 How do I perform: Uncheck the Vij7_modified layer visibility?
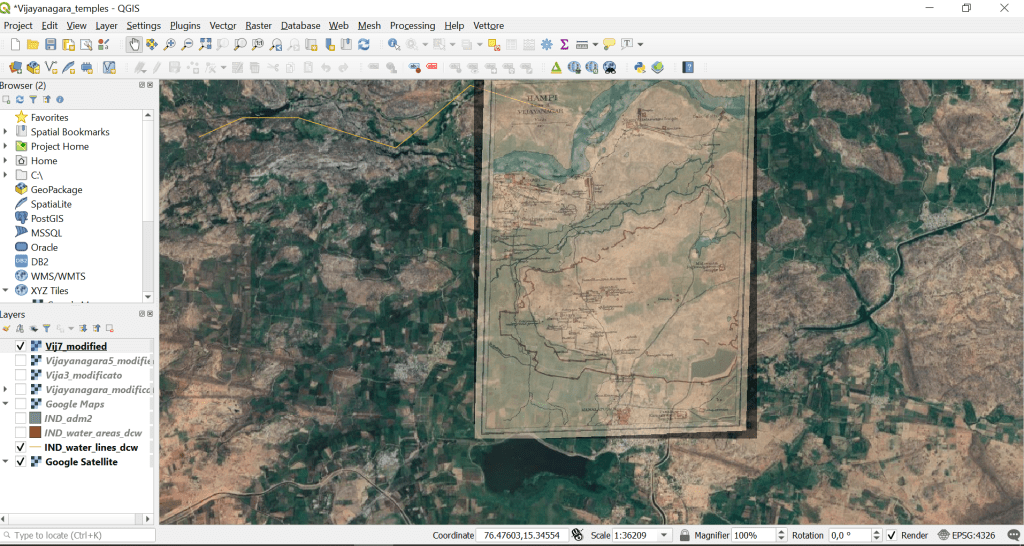(20, 346)
